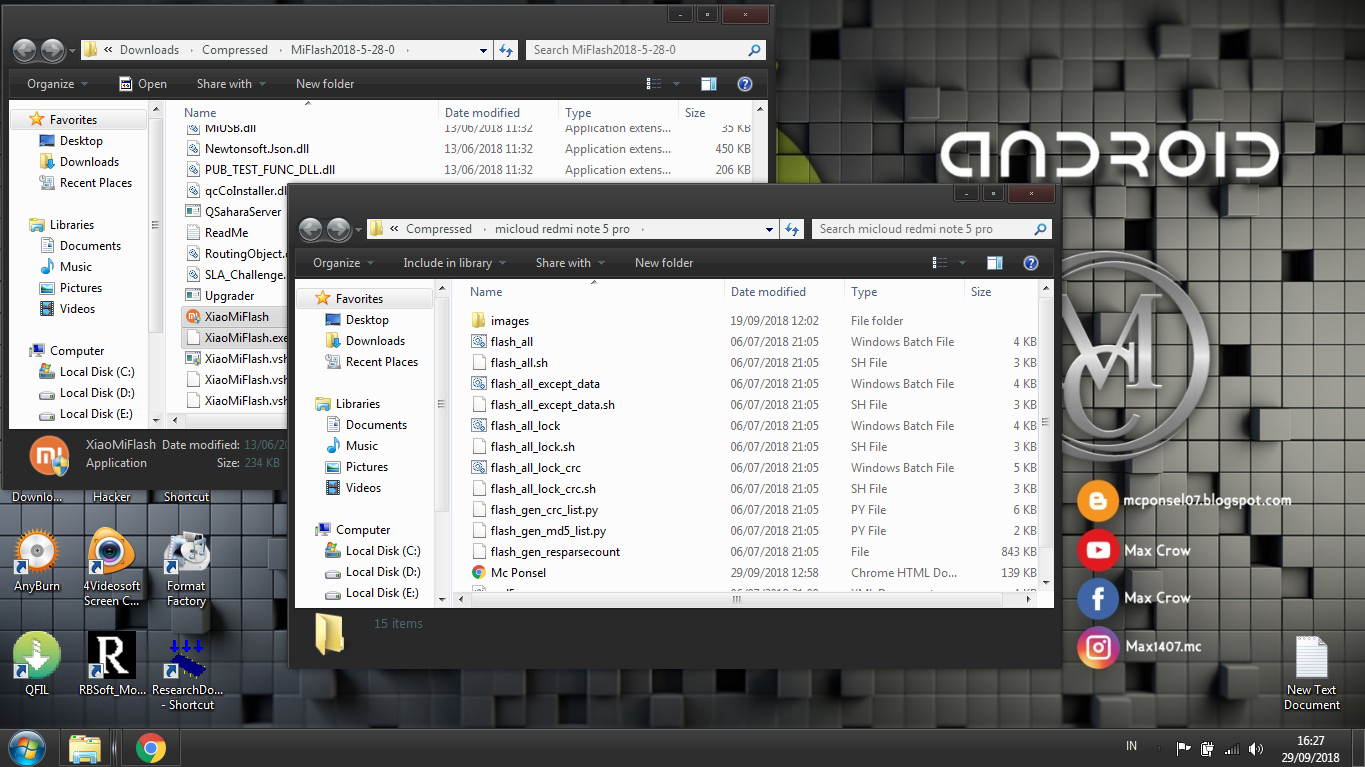Open Share with dropdown in micloud window
Screen dimensions: 1365x767
point(571,263)
